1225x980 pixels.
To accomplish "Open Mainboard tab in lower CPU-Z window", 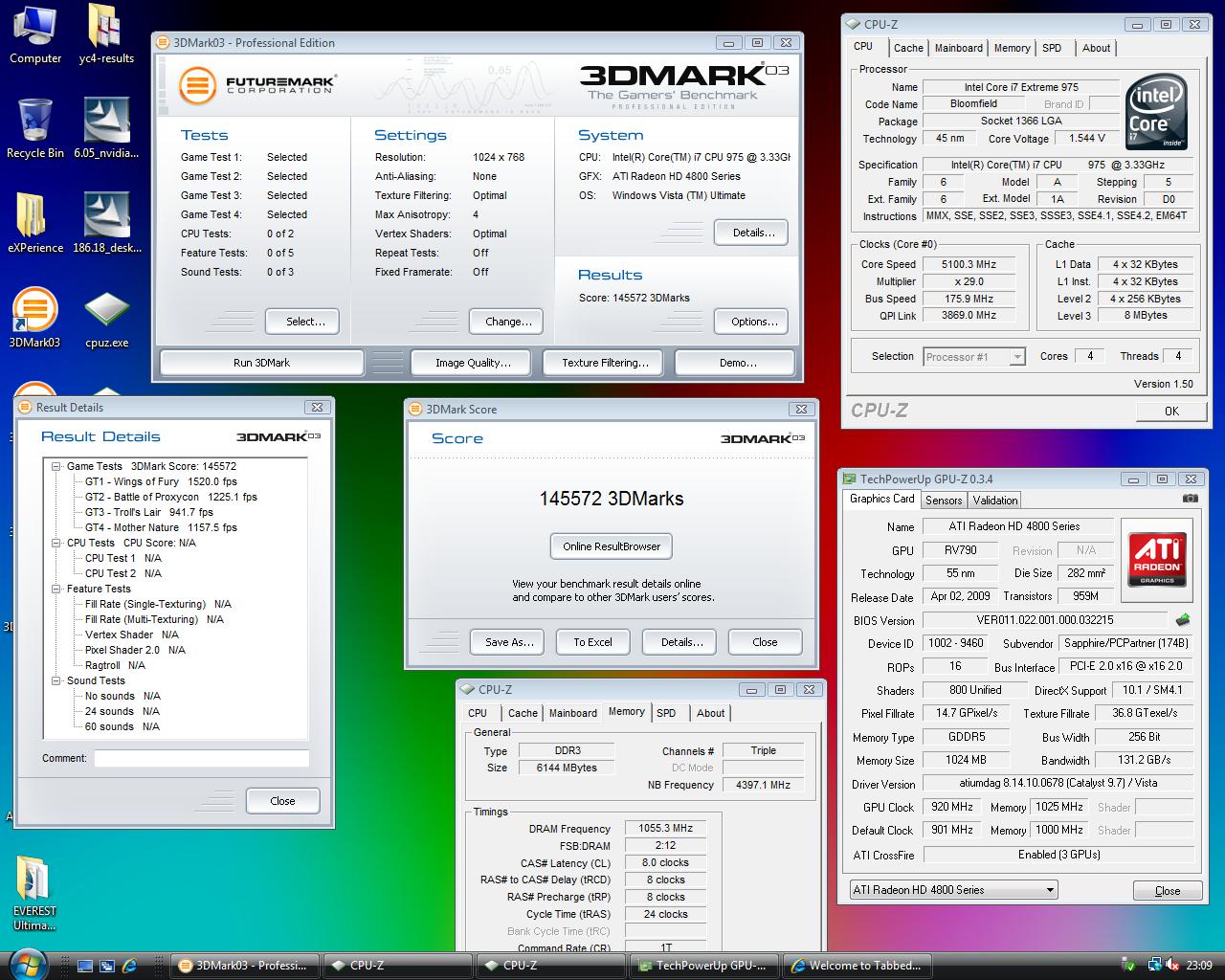I will (572, 713).
